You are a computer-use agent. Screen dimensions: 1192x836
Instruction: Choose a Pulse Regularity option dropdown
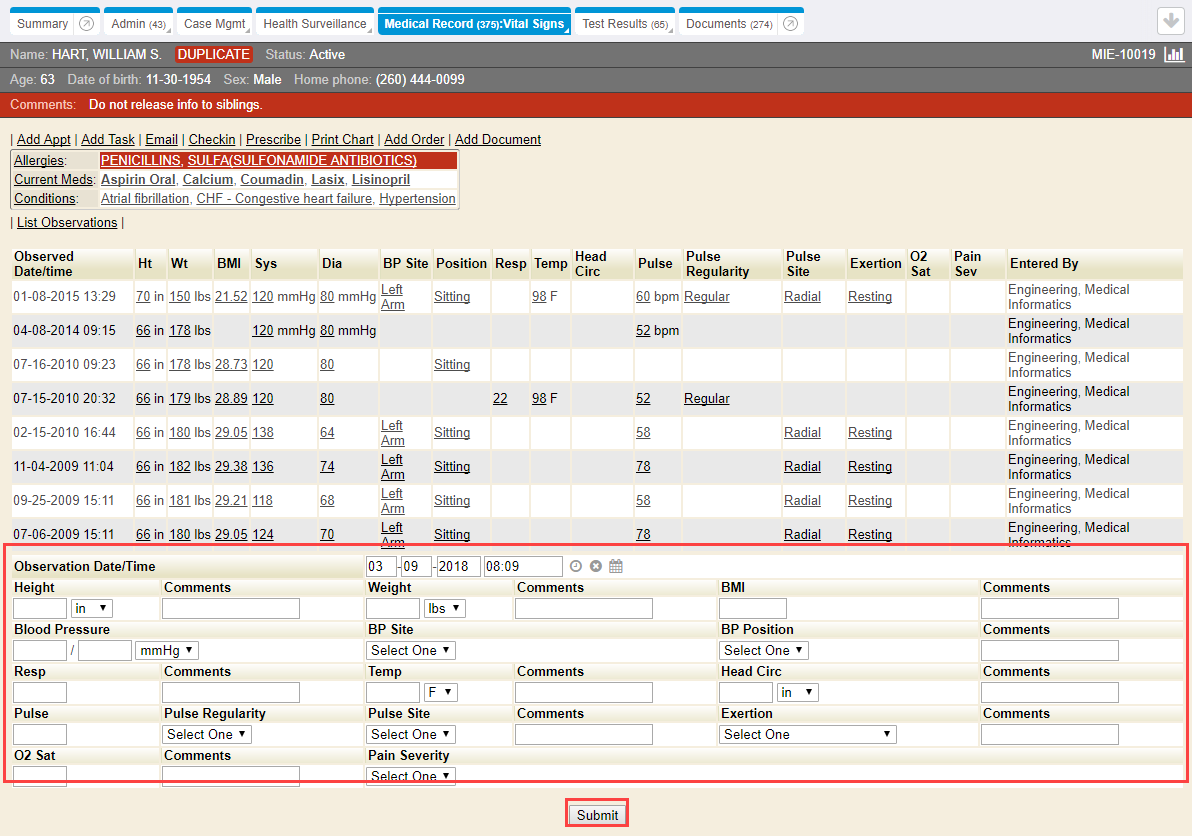207,734
